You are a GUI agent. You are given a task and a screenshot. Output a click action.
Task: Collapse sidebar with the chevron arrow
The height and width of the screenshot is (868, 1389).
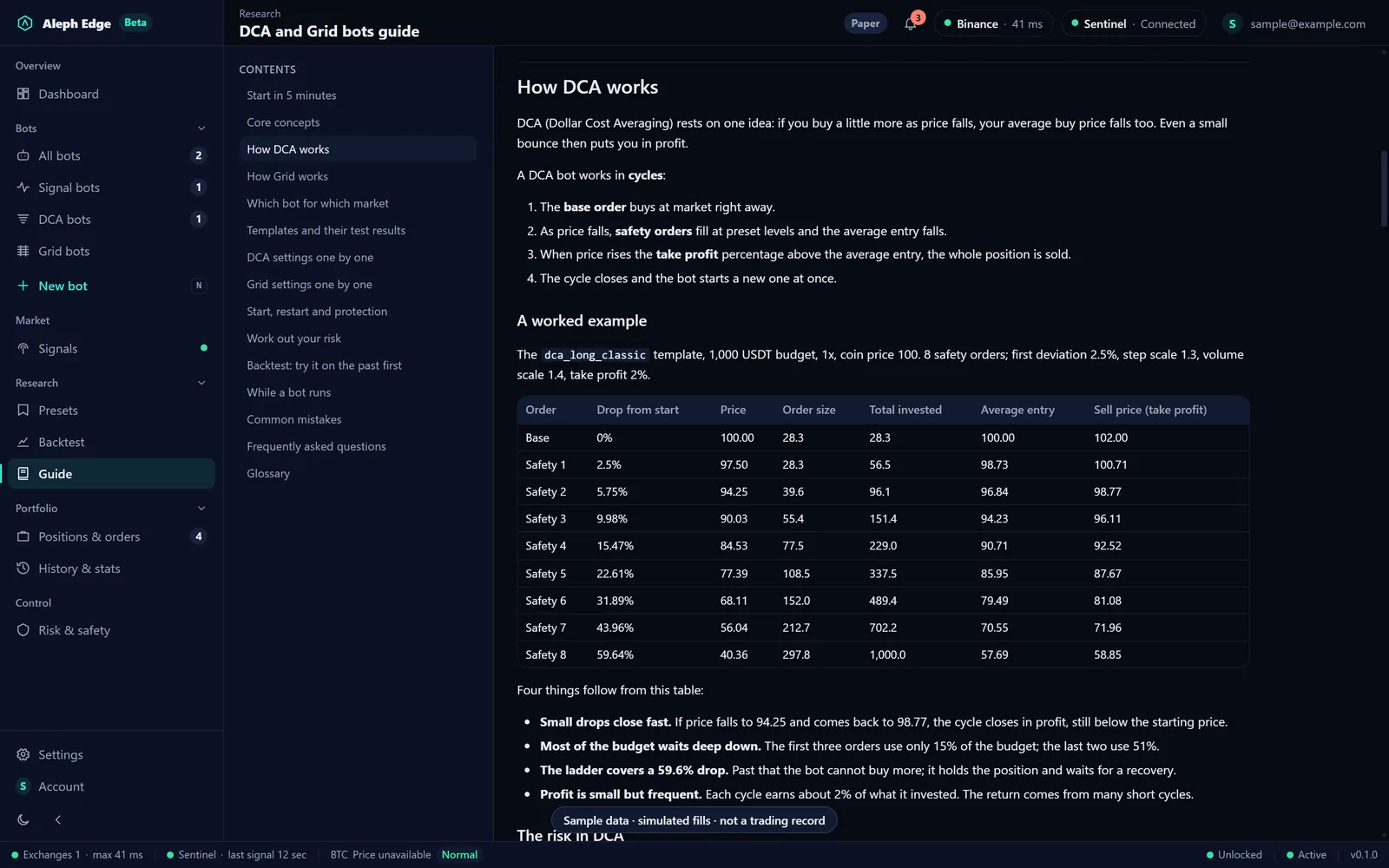(x=58, y=819)
